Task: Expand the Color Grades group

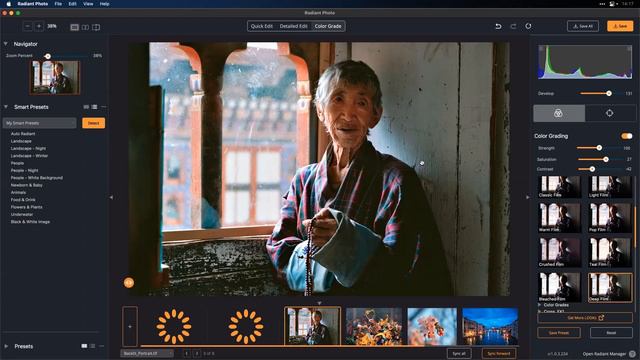Action: tap(540, 305)
